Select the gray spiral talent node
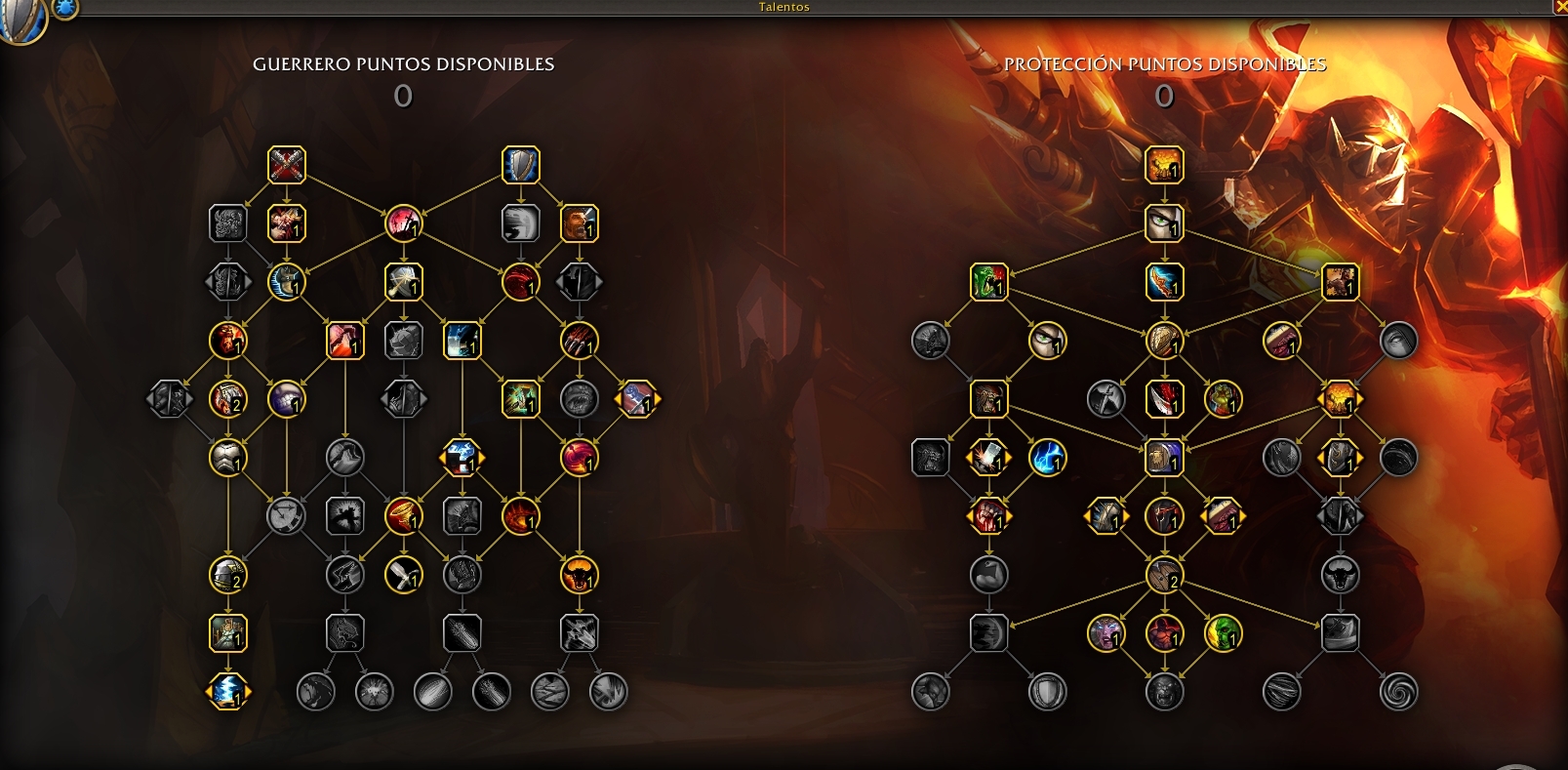Viewport: 1568px width, 770px height. (1399, 692)
